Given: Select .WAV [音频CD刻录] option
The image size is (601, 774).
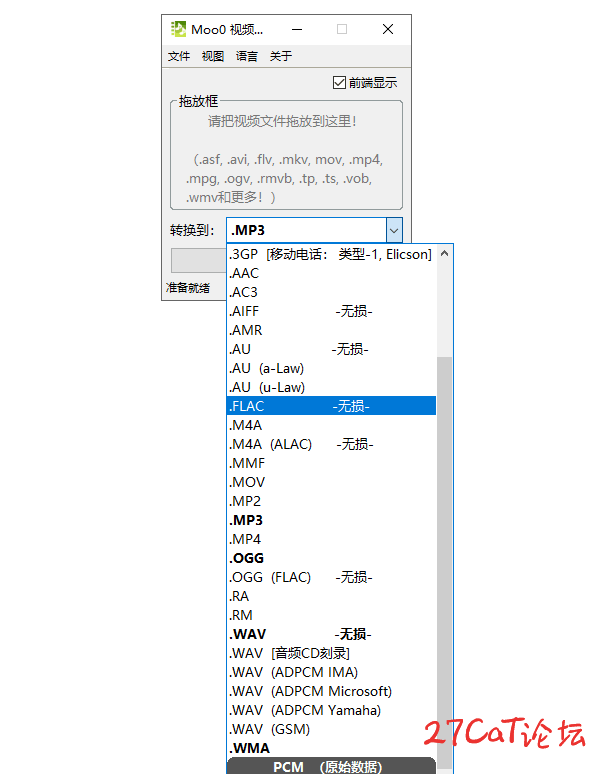Looking at the screenshot, I should [331, 653].
